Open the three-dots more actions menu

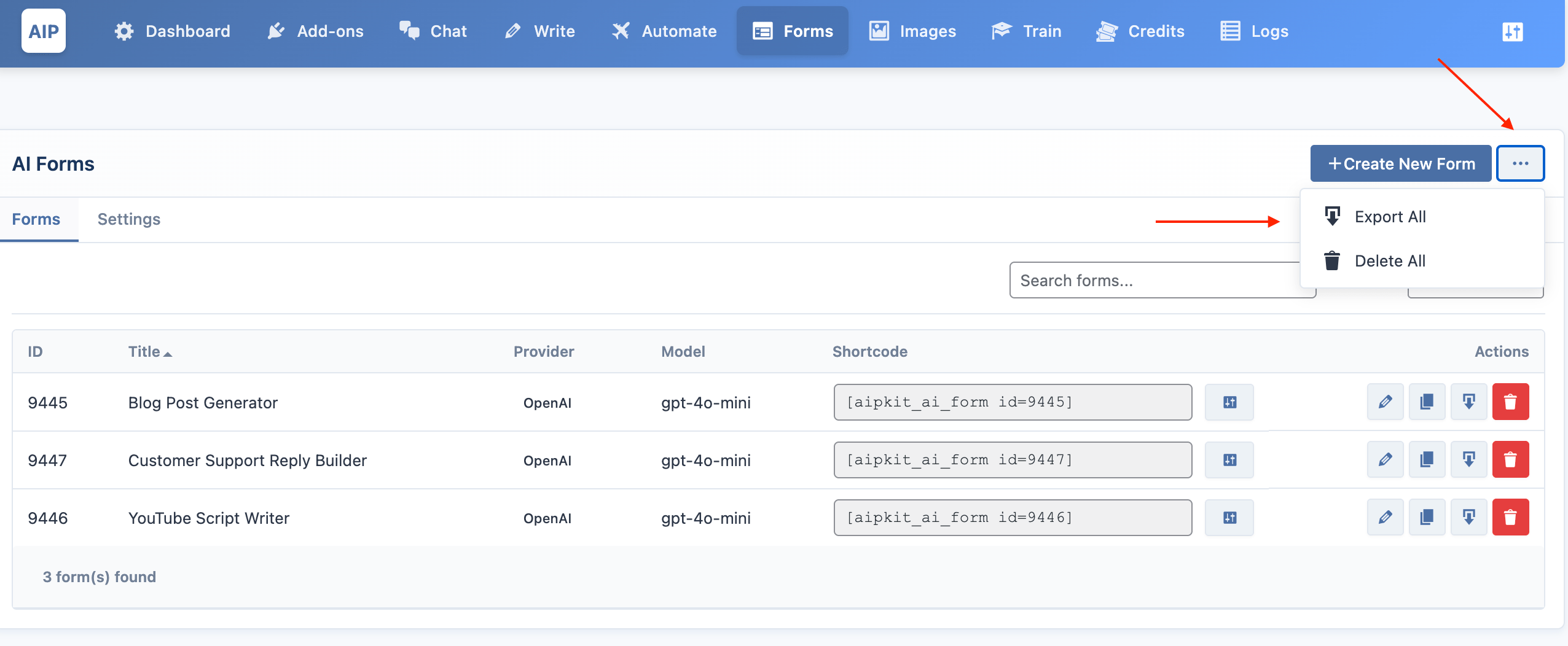[x=1520, y=163]
